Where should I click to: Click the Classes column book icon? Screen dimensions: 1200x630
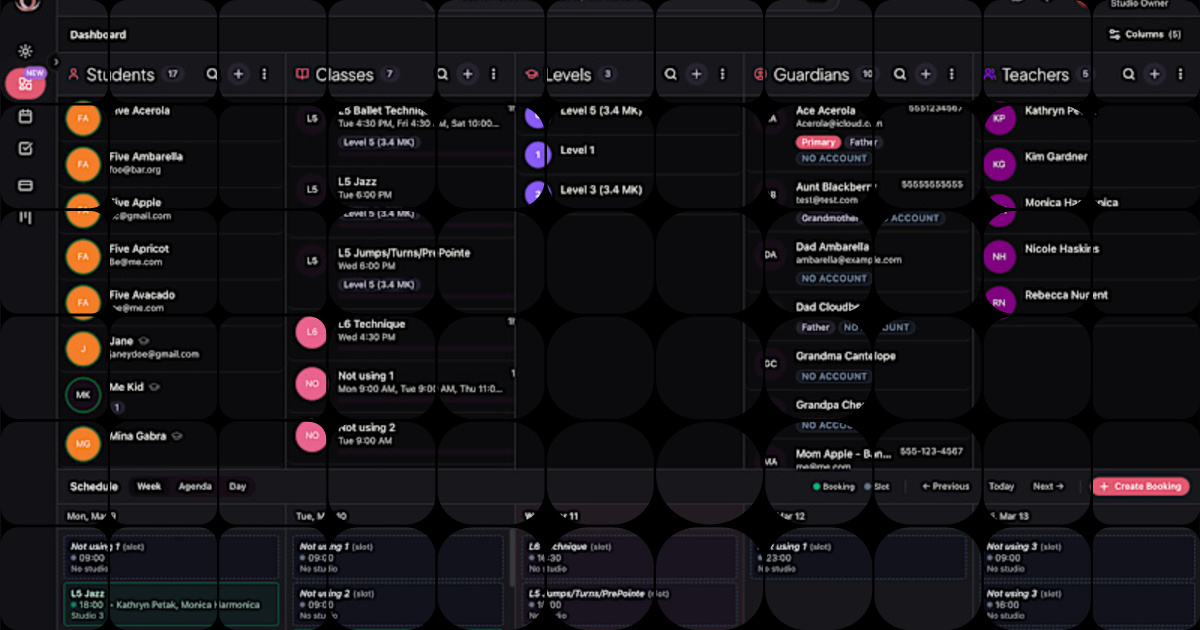302,74
